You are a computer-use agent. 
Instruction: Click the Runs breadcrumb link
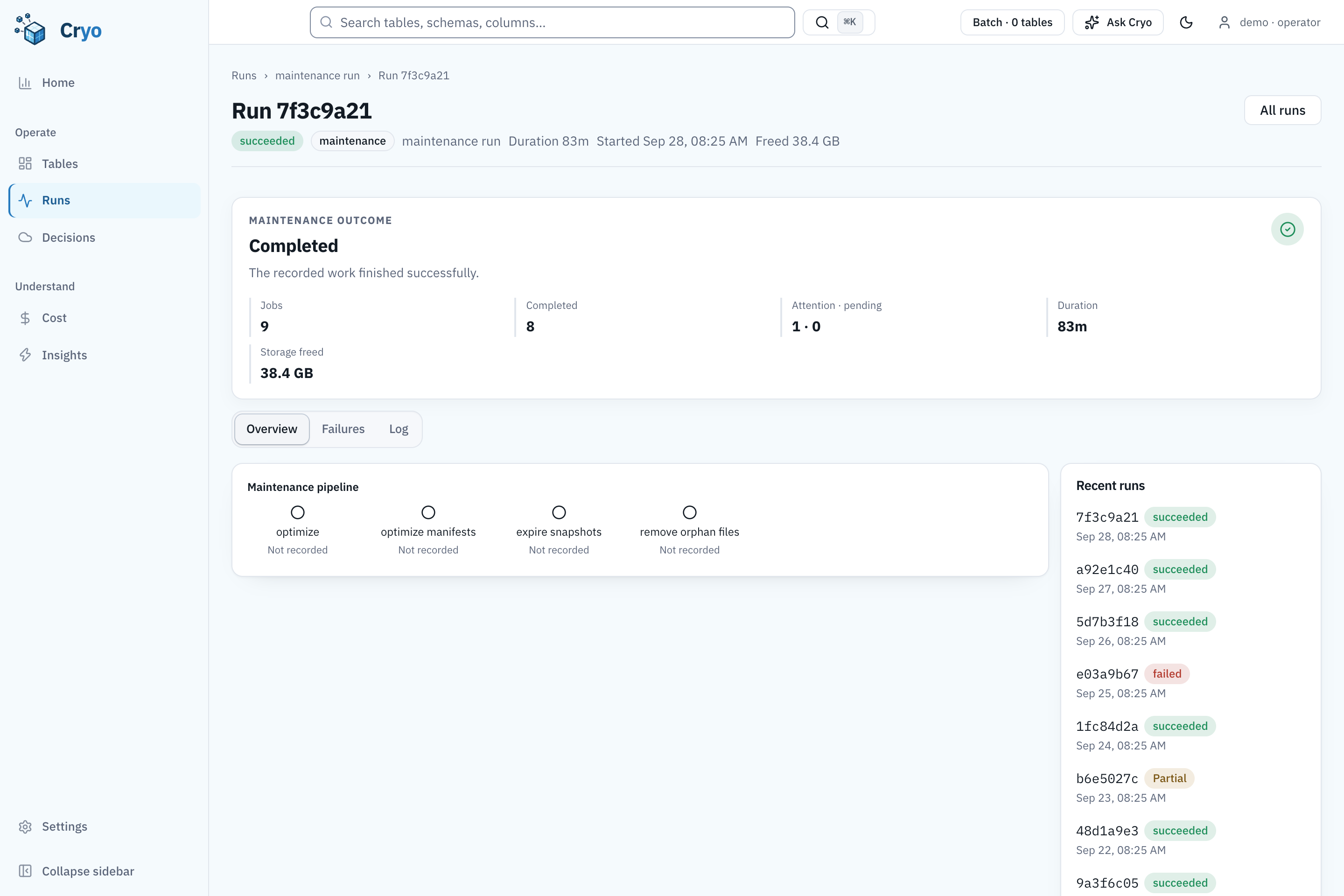pyautogui.click(x=244, y=76)
